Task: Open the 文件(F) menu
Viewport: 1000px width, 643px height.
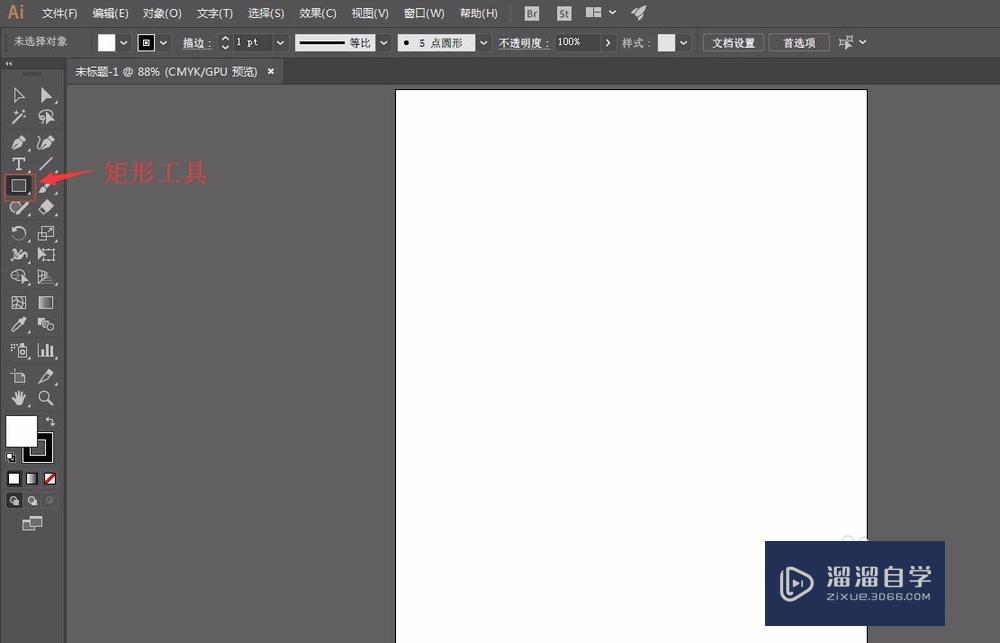Action: point(59,13)
